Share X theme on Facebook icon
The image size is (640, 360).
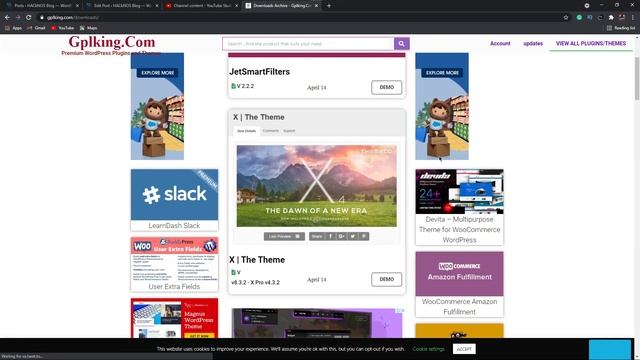(x=331, y=236)
